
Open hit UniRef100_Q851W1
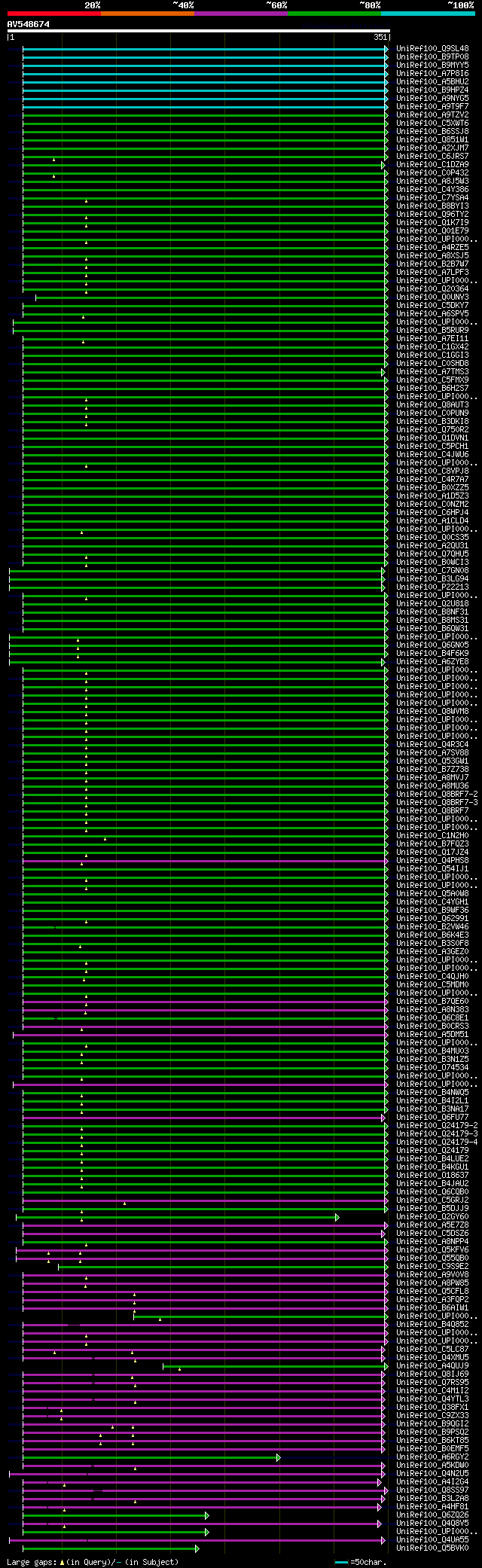(432, 140)
